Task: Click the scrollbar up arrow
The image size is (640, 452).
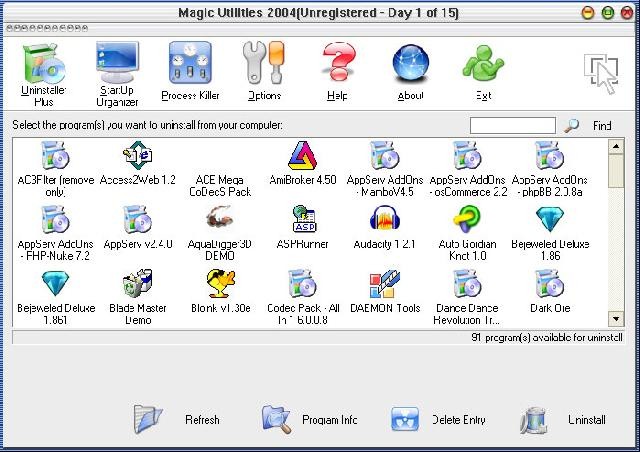Action: (616, 146)
